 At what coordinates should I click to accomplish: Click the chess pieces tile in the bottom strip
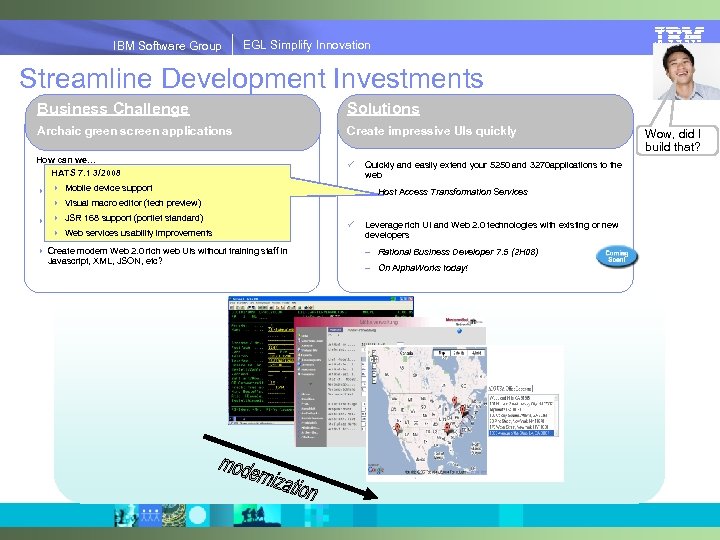pyautogui.click(x=126, y=515)
